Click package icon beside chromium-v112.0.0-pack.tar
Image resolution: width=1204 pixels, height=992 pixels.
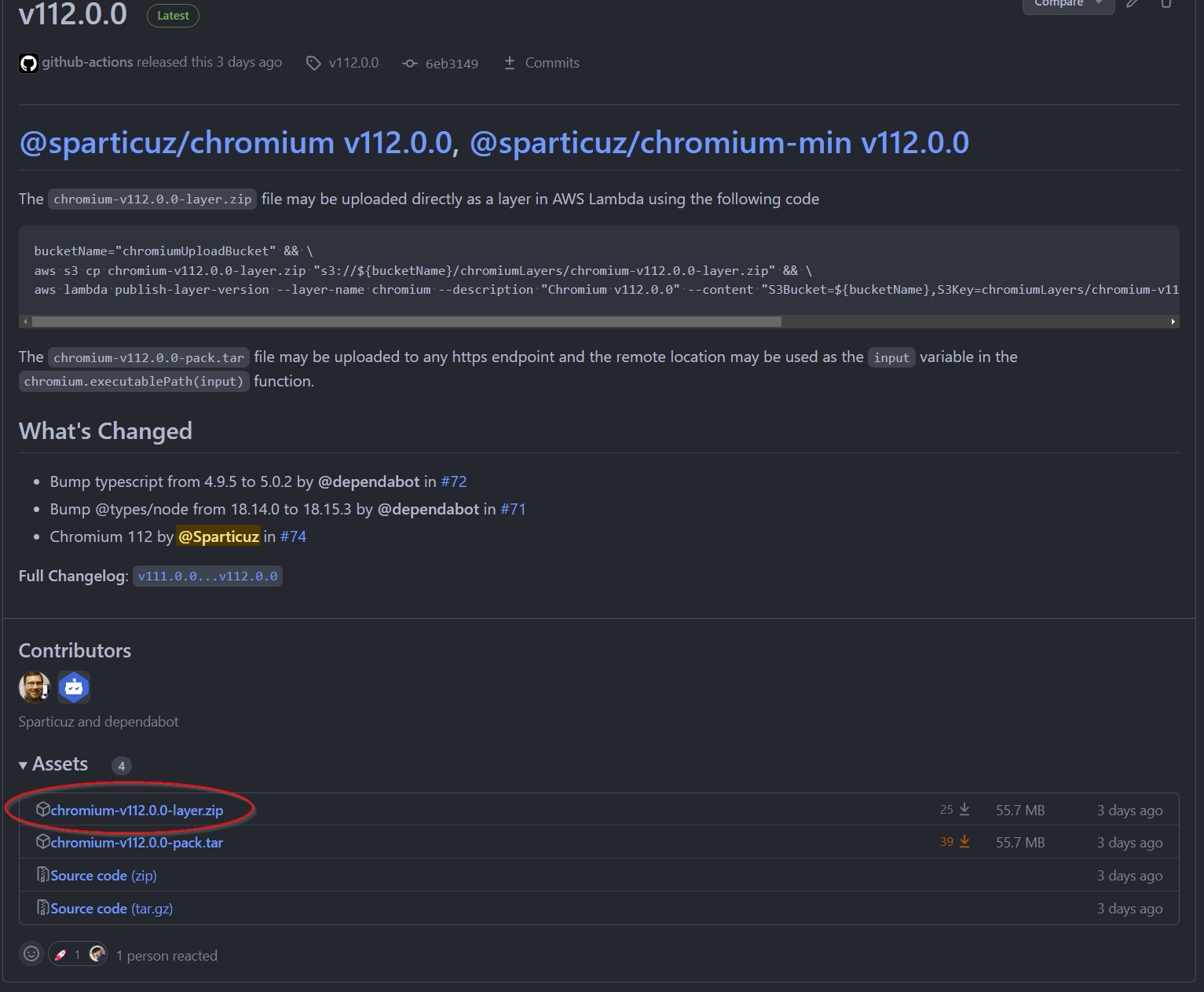pyautogui.click(x=43, y=842)
